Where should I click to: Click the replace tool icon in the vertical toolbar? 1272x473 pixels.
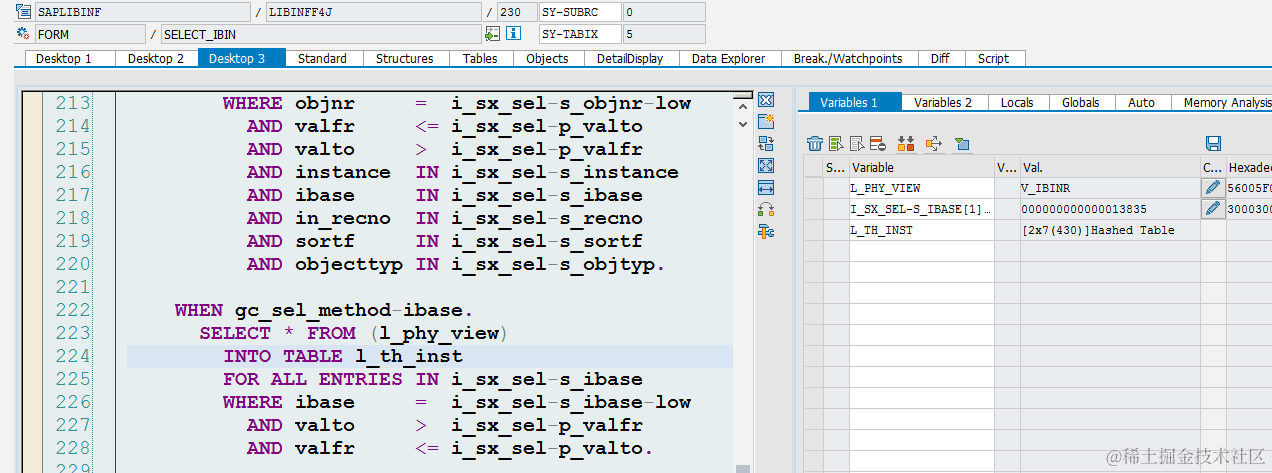click(x=766, y=144)
